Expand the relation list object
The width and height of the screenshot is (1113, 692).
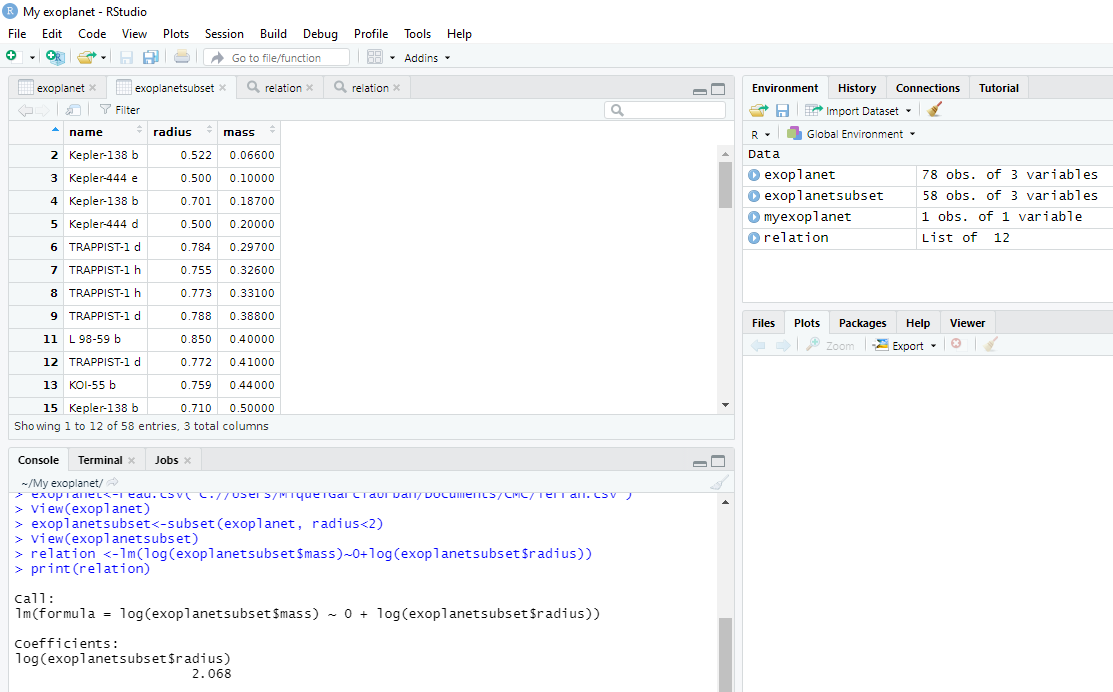754,238
